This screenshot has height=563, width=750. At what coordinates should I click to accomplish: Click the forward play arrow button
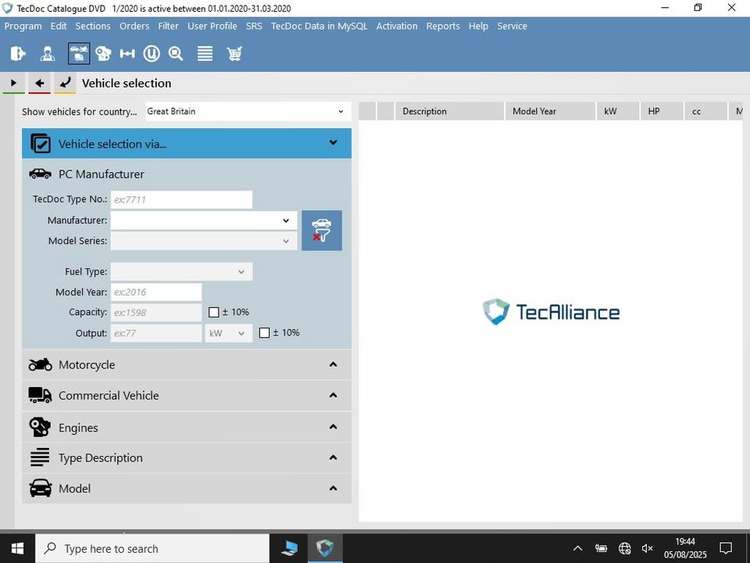click(x=13, y=83)
